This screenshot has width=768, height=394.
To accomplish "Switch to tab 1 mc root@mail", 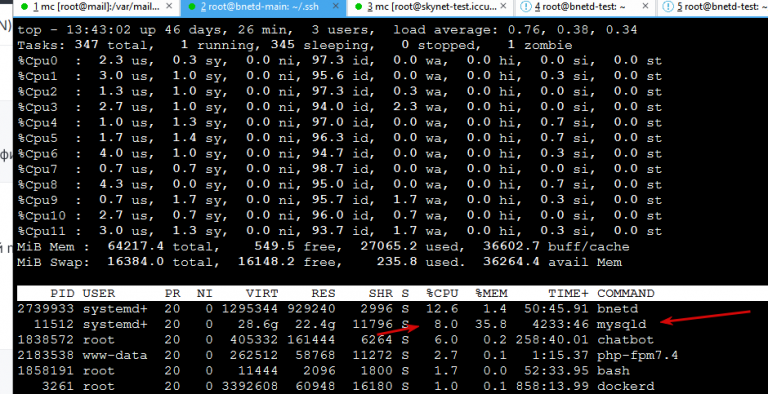I will [x=96, y=7].
